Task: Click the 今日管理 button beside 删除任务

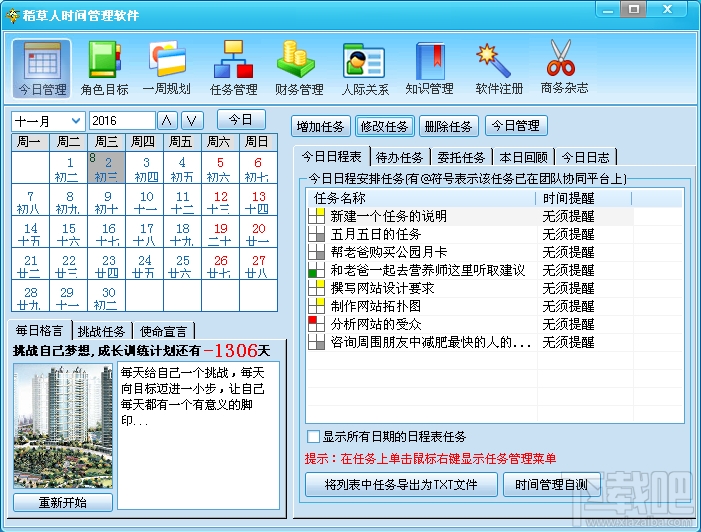Action: (x=515, y=126)
